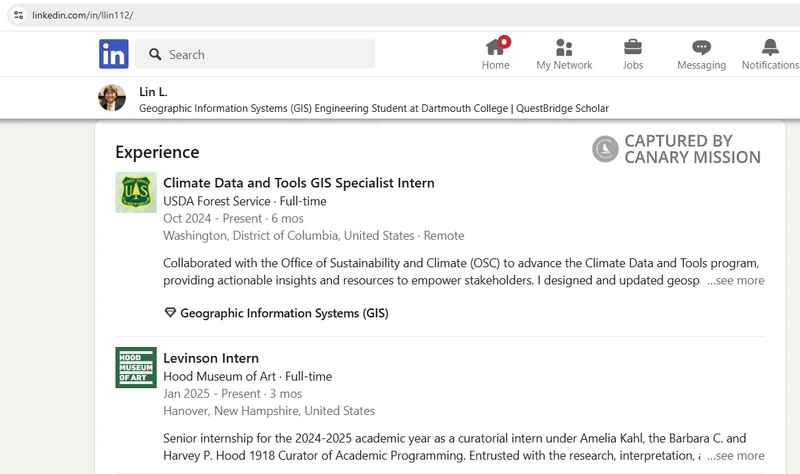The width and height of the screenshot is (800, 474).
Task: Click the Experience section heading
Action: click(x=157, y=152)
